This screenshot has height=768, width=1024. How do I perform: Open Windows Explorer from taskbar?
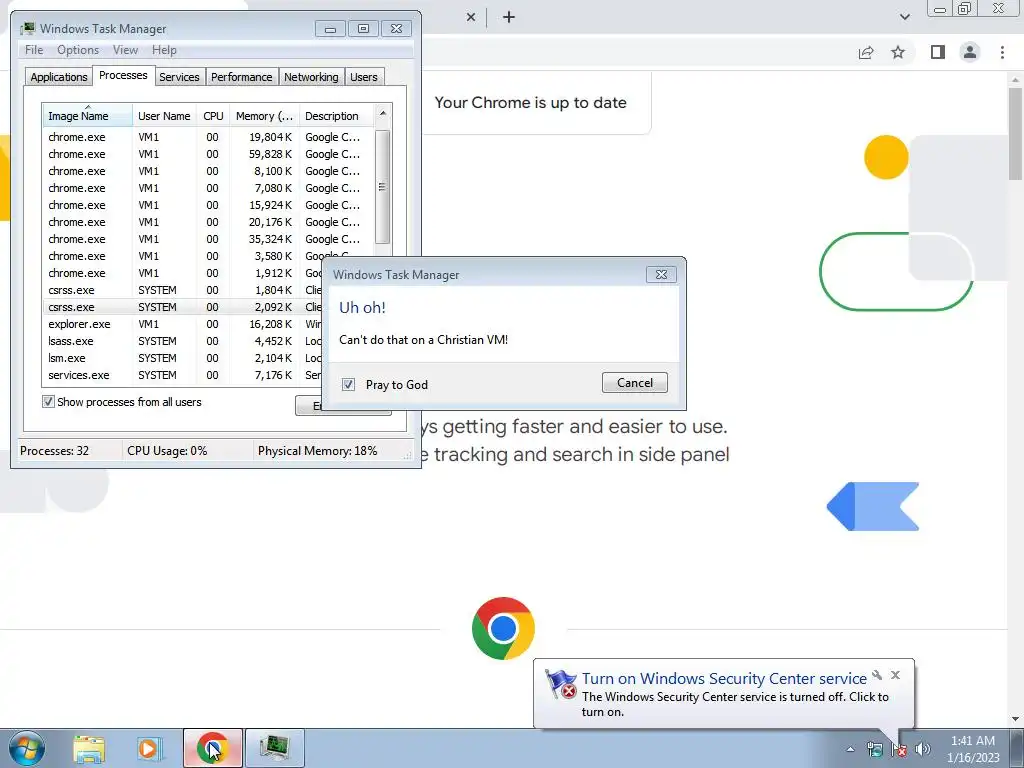click(89, 748)
